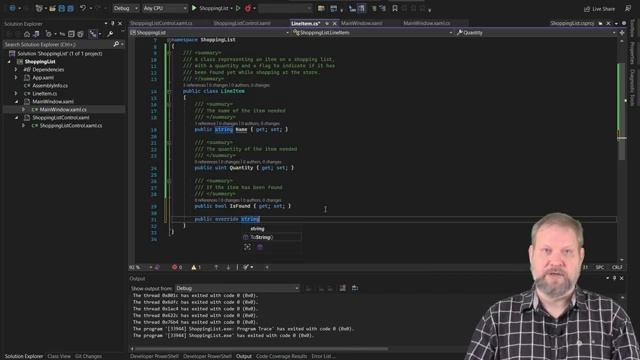The width and height of the screenshot is (640, 360).
Task: Toggle Word Wrap icon in Output toolbar
Action: click(355, 288)
